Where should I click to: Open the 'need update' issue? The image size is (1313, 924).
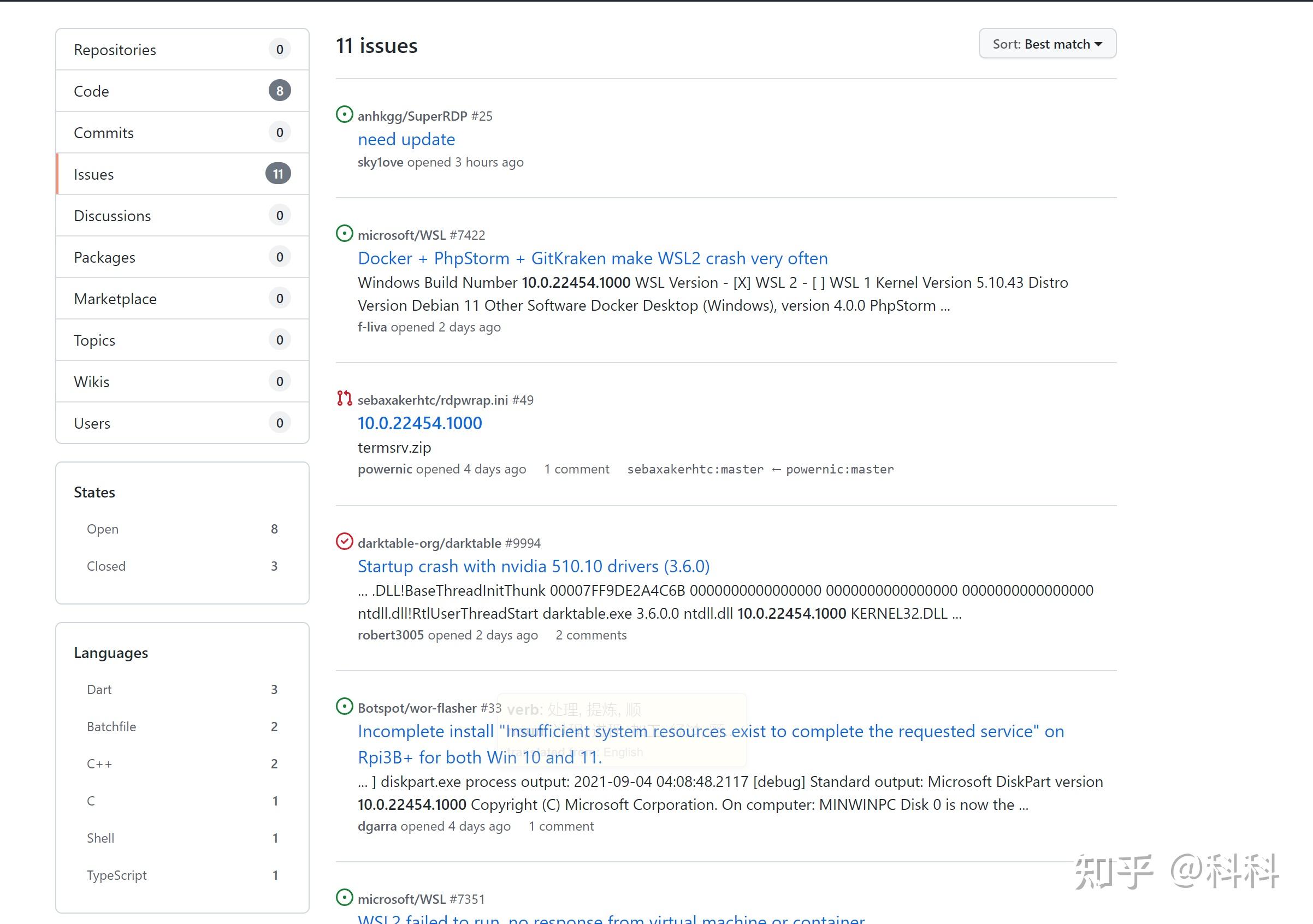click(x=406, y=139)
